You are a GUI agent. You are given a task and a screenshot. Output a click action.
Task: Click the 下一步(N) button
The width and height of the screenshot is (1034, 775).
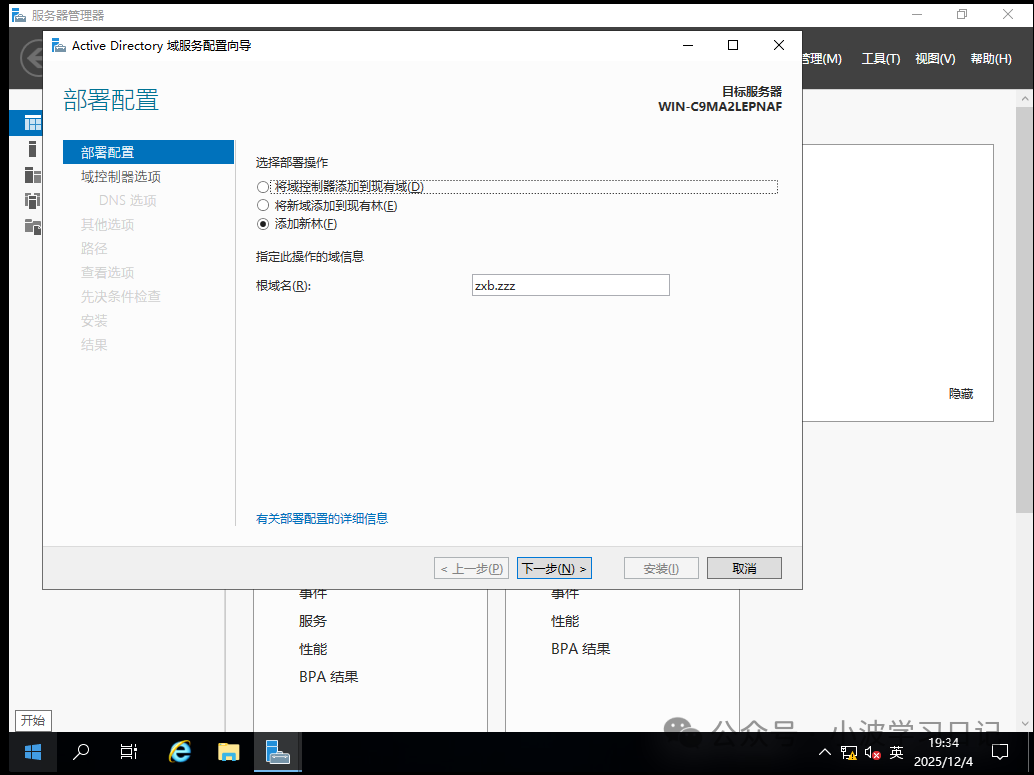tap(554, 567)
